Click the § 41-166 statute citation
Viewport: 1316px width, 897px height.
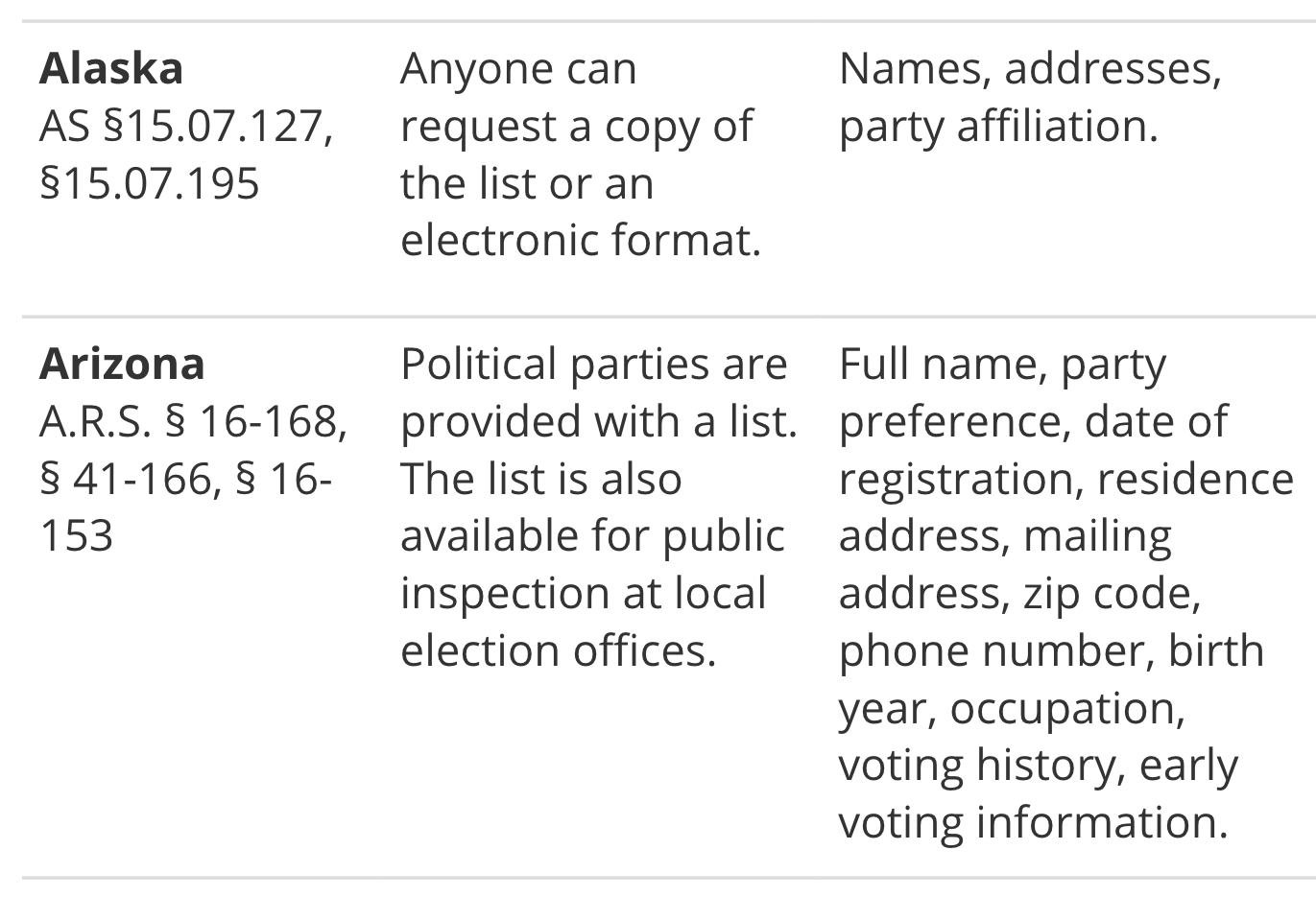pos(128,479)
